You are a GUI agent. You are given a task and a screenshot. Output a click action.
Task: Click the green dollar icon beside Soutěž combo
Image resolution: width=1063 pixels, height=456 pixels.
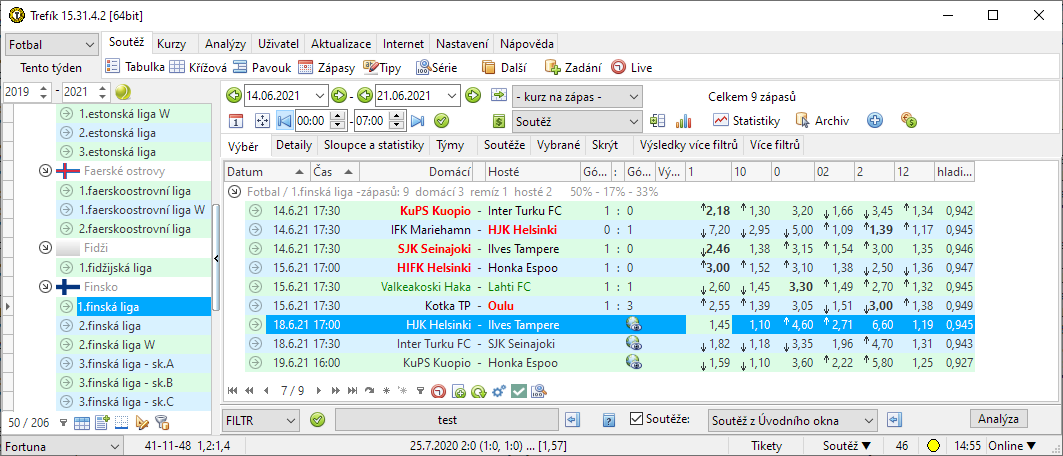(499, 121)
